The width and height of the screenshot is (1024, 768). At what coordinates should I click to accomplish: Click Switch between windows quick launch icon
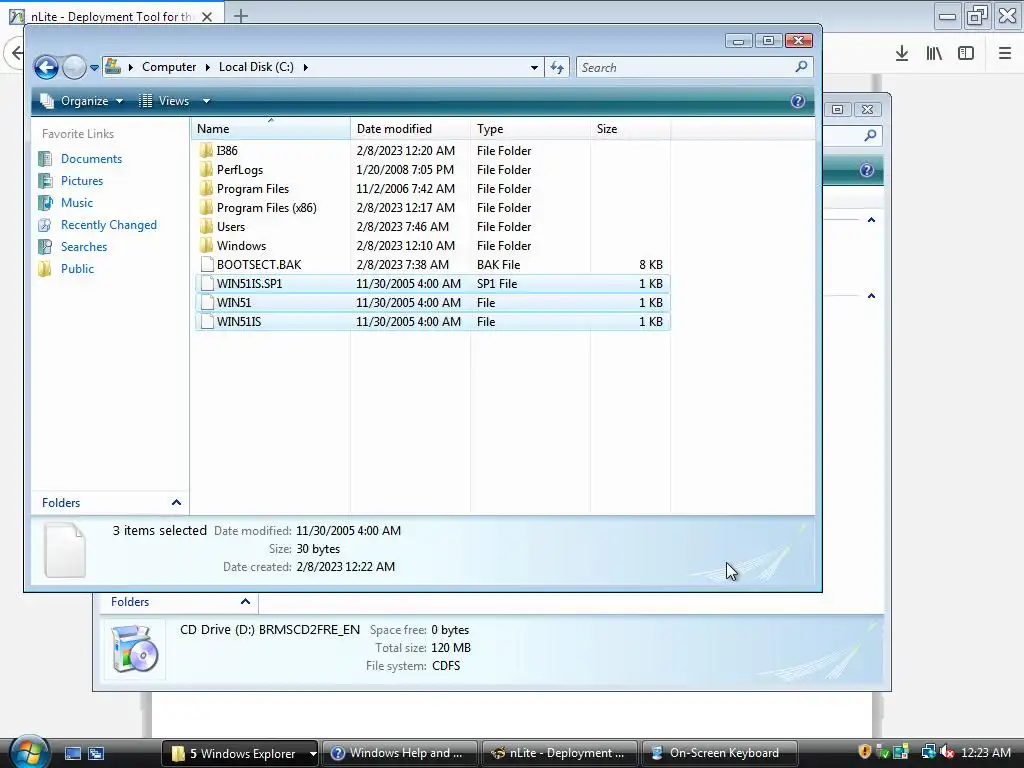[96, 754]
